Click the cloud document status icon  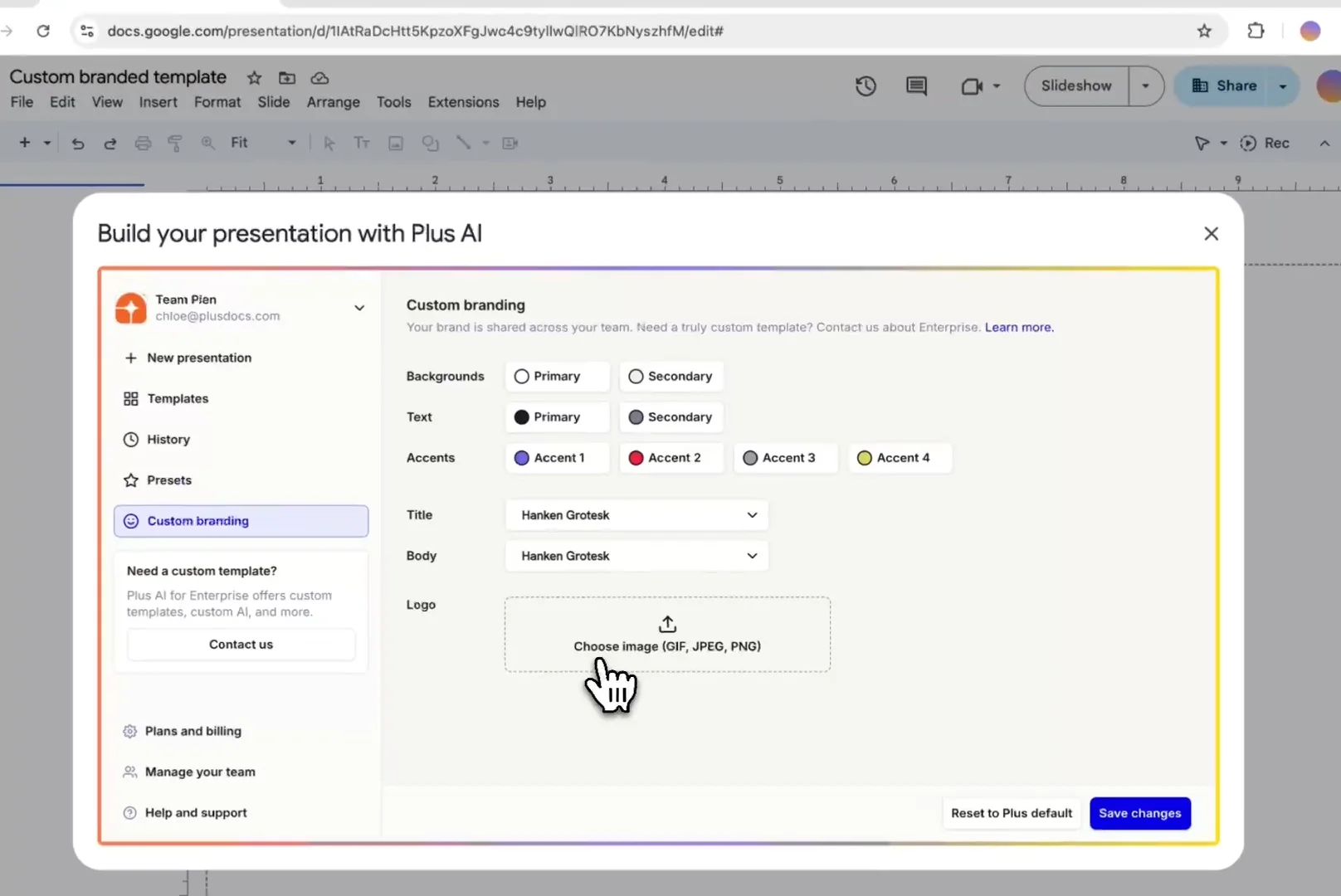(x=319, y=78)
